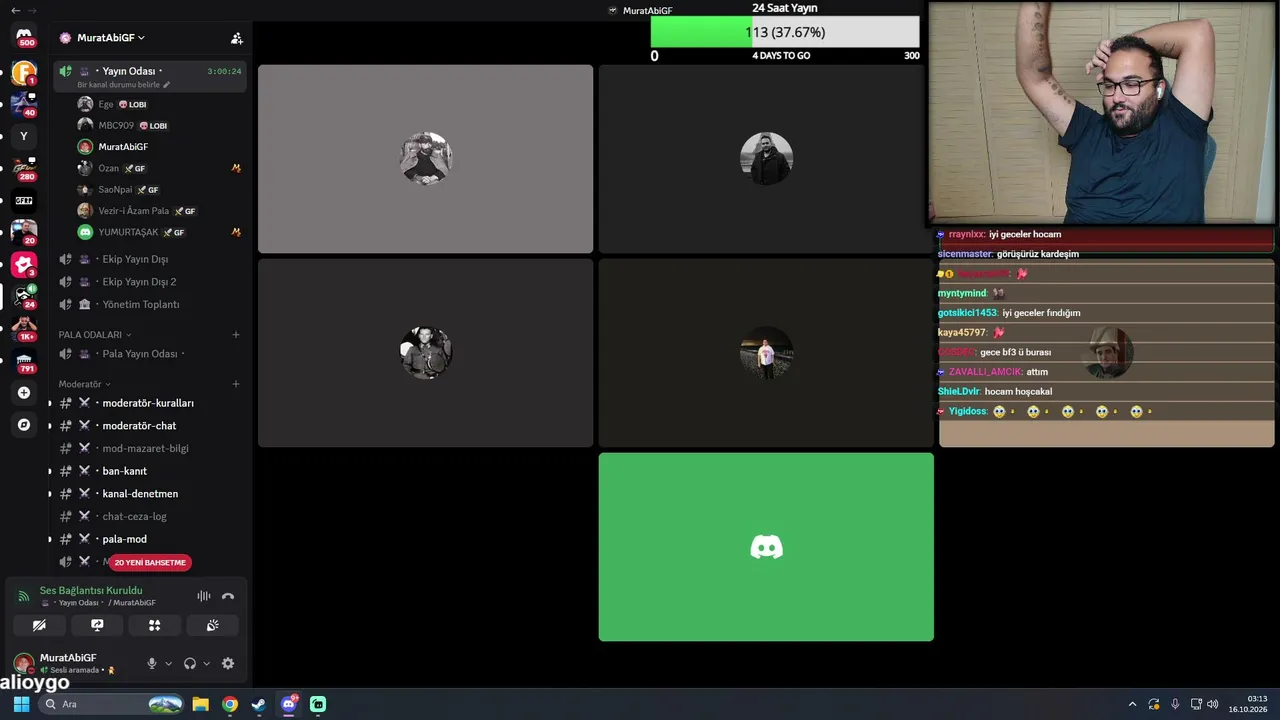The image size is (1280, 720).
Task: Collapse the Moderatör category
Action: coord(84,384)
